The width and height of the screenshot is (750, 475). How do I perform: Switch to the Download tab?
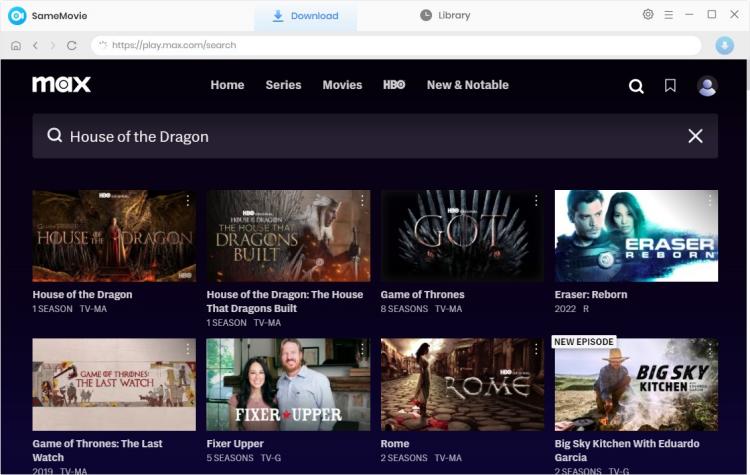(305, 16)
